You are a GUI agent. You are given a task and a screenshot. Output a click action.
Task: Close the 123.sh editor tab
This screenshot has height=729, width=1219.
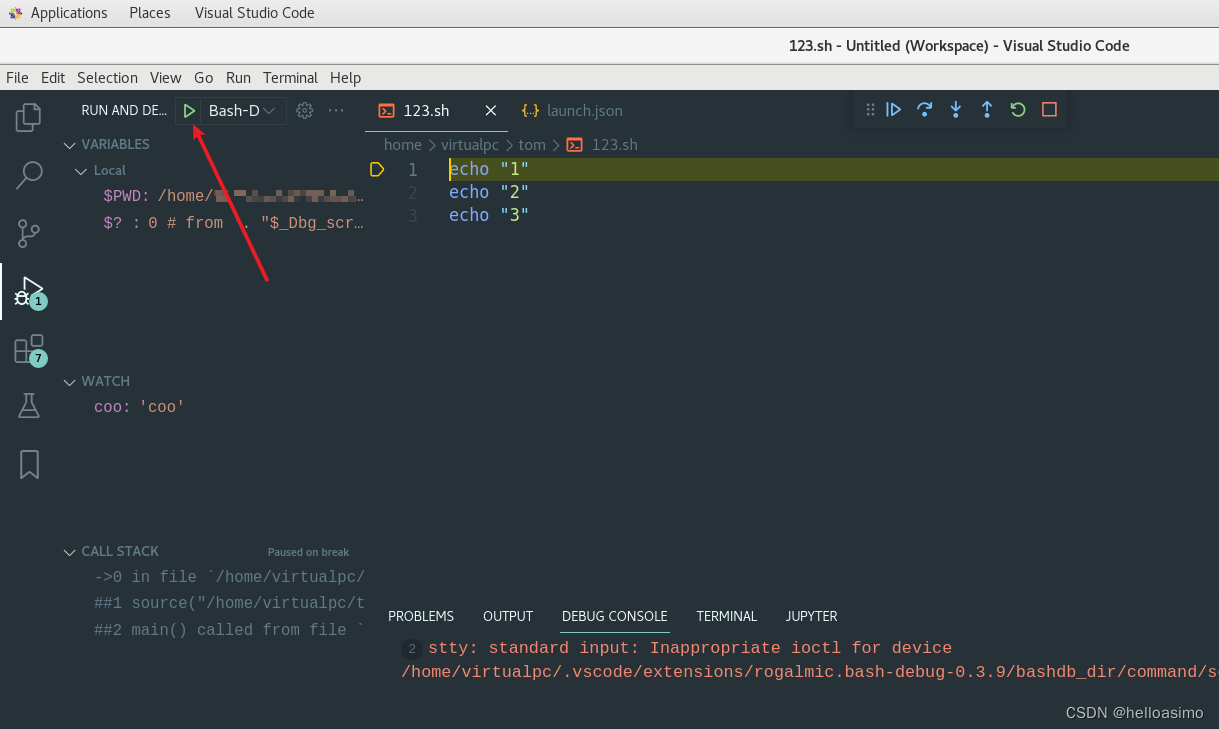tap(490, 111)
